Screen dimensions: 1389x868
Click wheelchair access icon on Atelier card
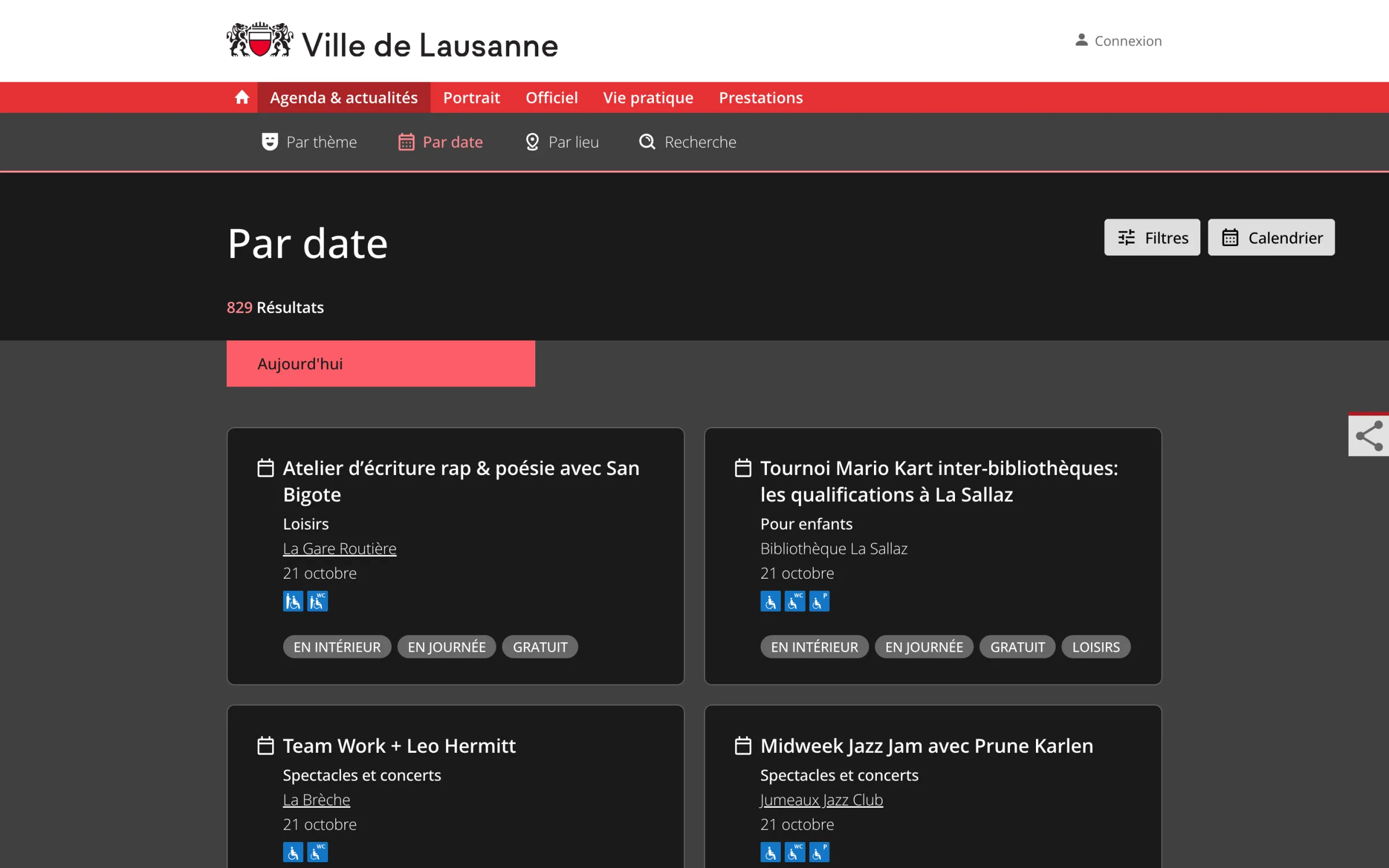click(x=293, y=601)
